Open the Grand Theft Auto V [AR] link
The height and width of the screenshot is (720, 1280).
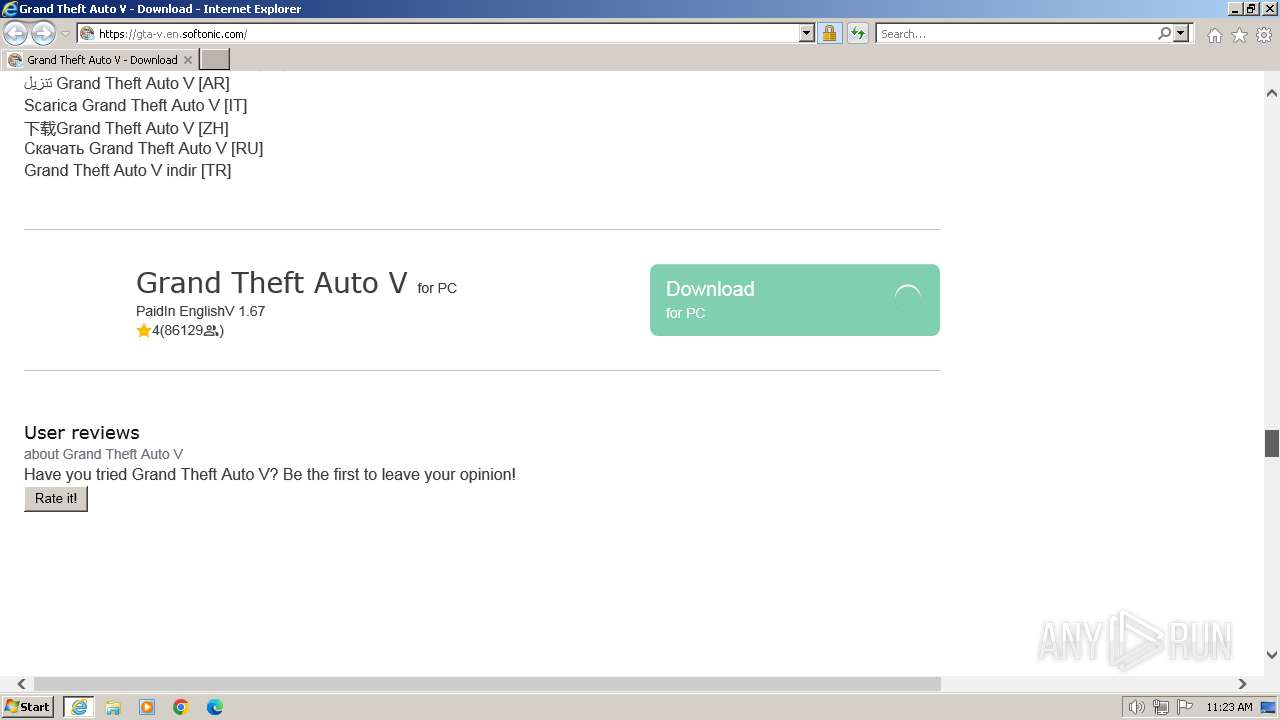[127, 83]
